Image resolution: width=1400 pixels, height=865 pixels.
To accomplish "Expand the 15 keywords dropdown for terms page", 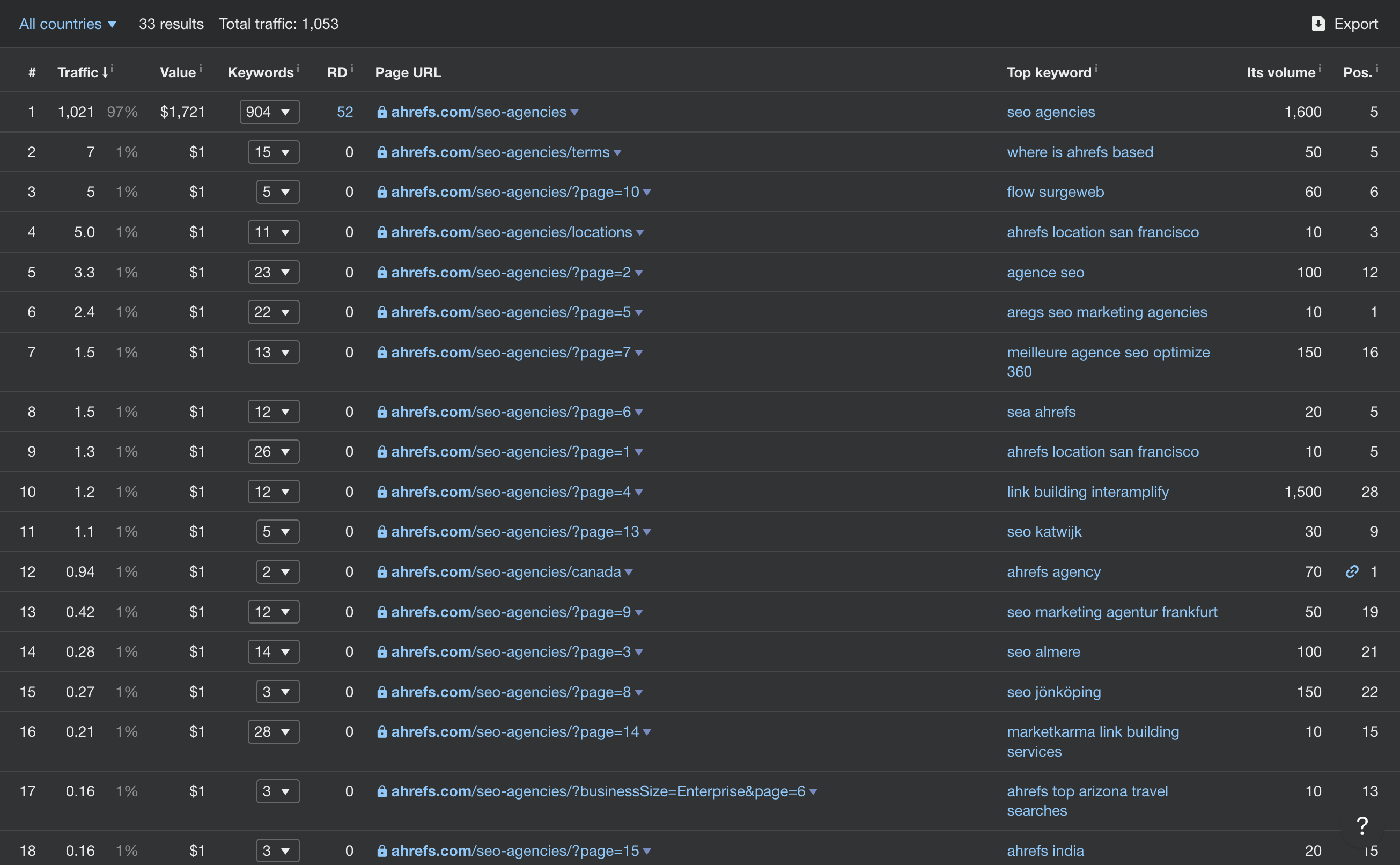I will pos(274,152).
